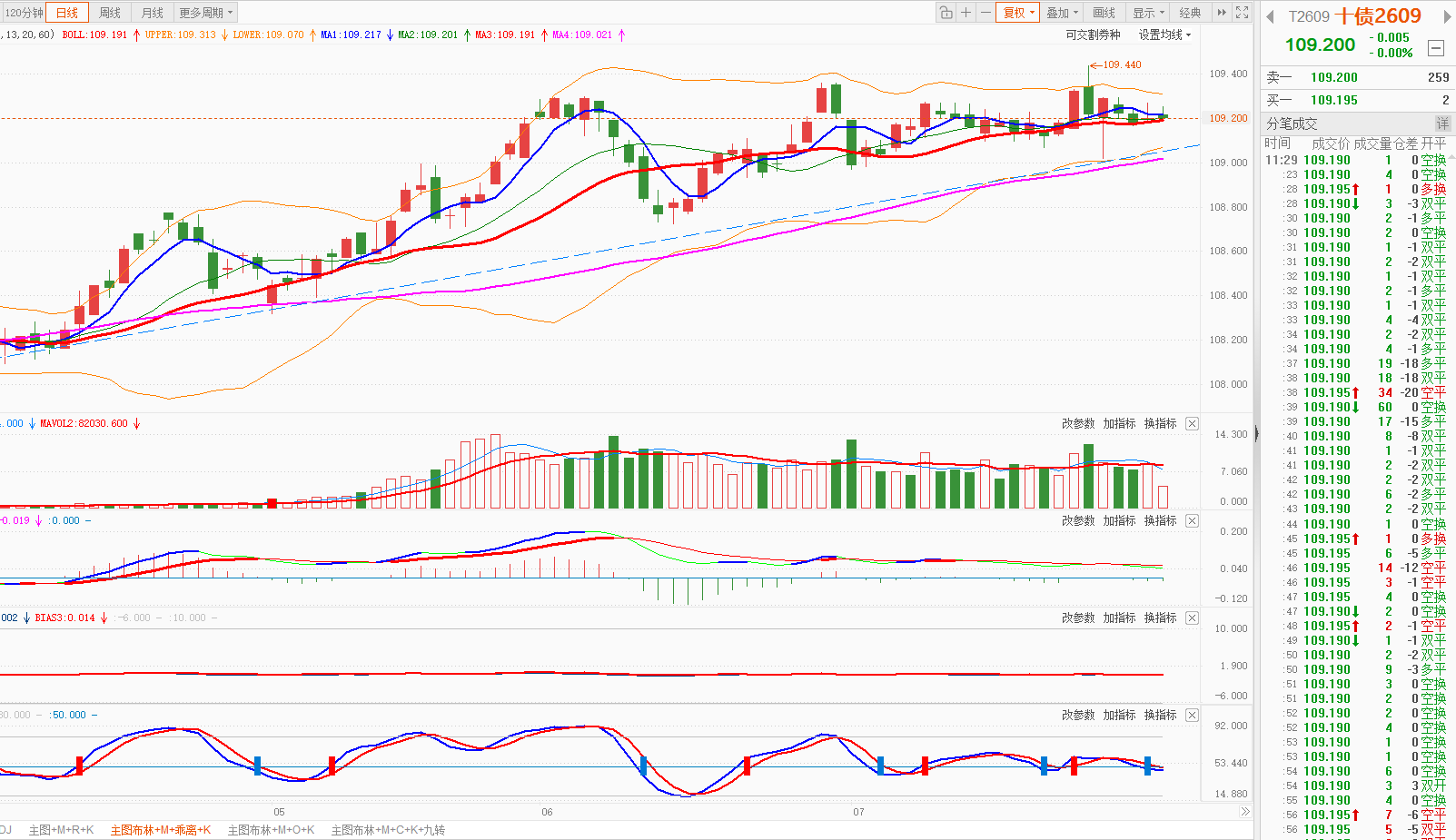This screenshot has width=1456, height=840.
Task: Click timeline scroll-right double arrow
Action: [x=1244, y=812]
